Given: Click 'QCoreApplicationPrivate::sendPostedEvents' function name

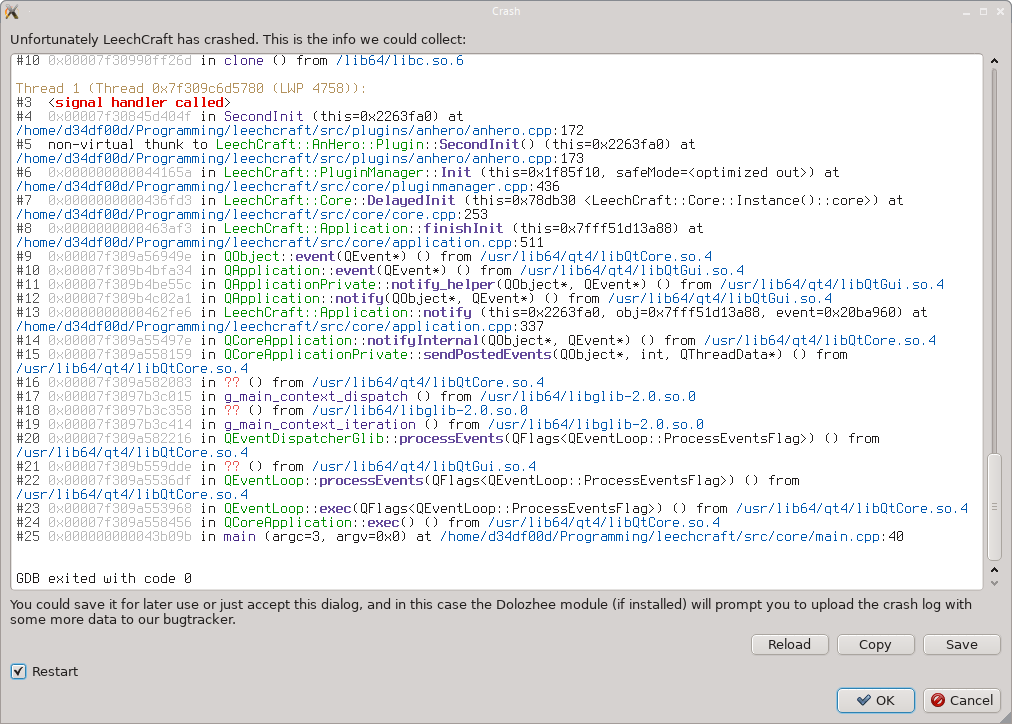Looking at the screenshot, I should (x=387, y=355).
